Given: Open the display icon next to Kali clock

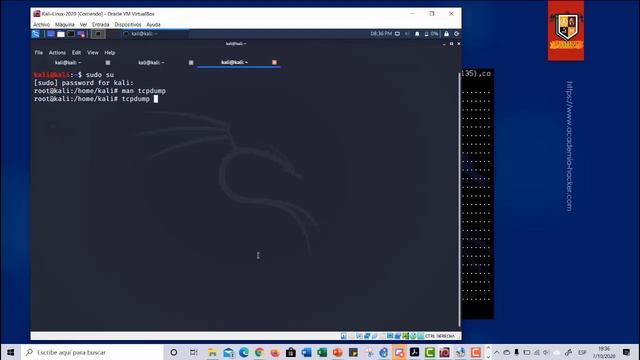Looking at the screenshot, I should point(397,34).
